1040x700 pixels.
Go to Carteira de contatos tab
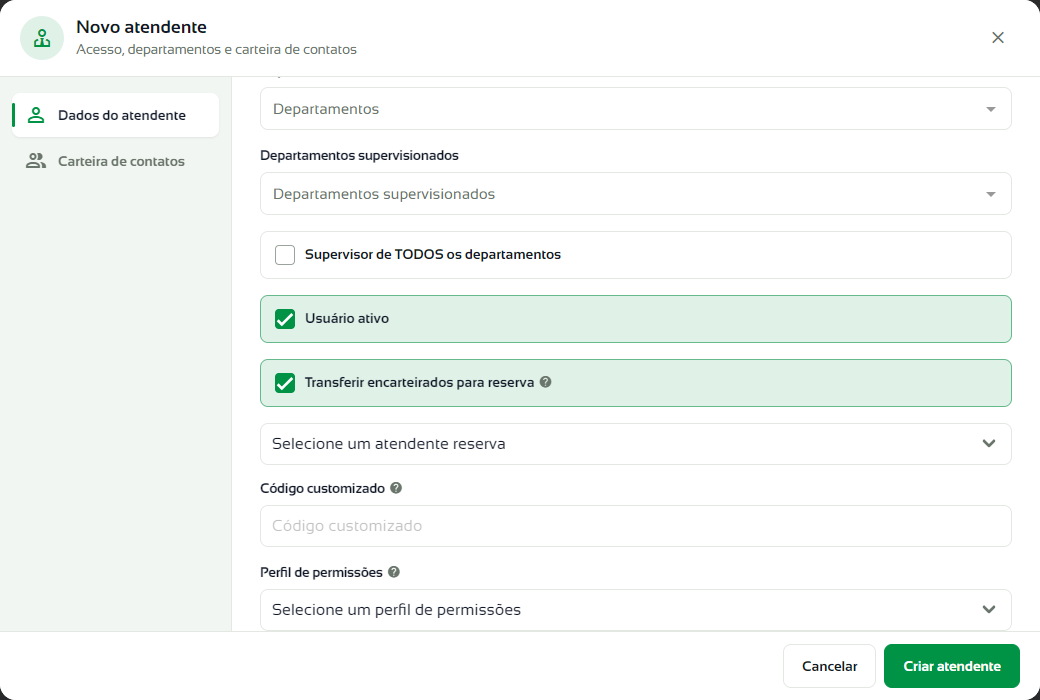coord(115,161)
